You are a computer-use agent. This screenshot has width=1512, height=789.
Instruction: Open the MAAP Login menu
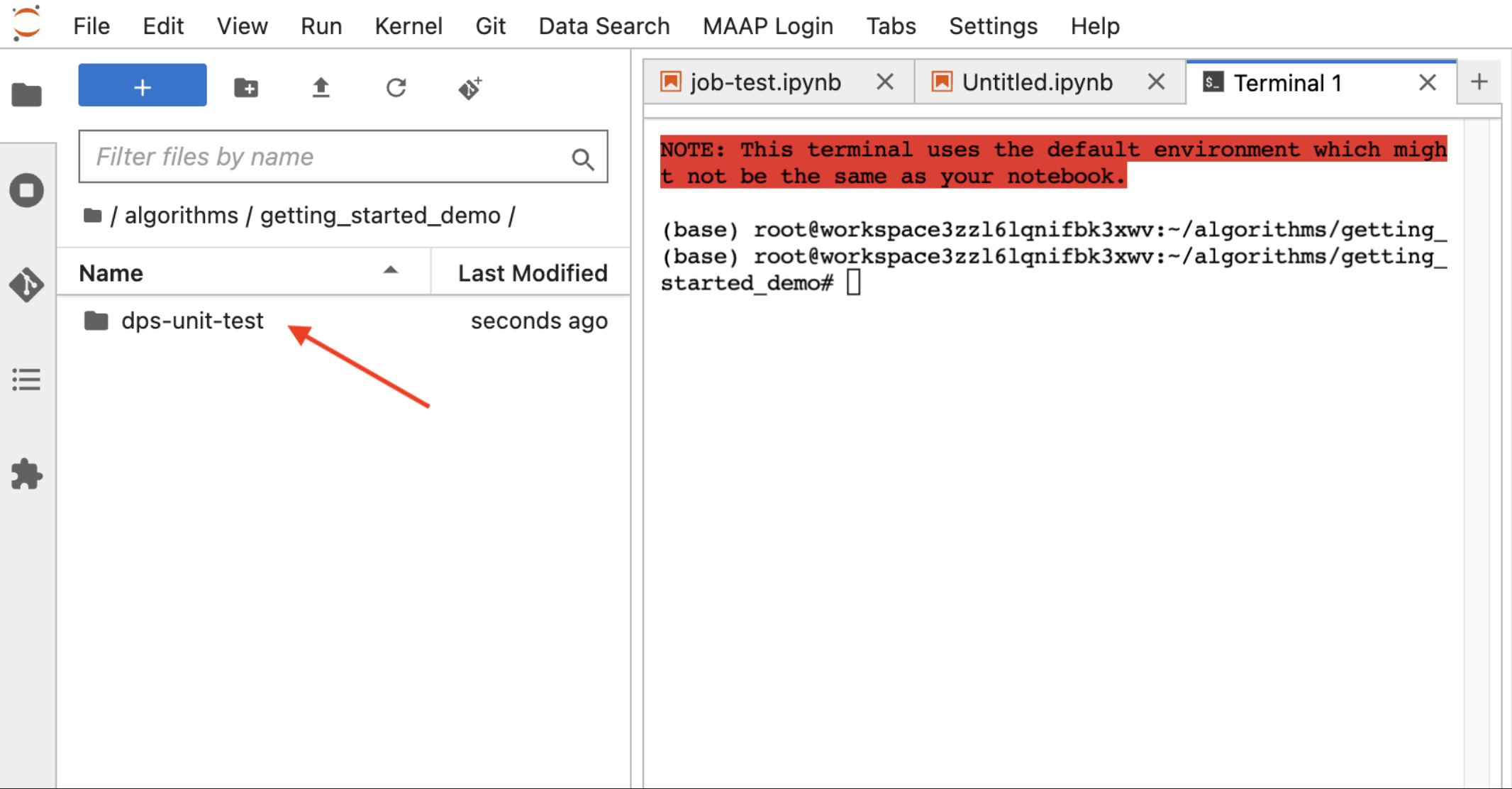(x=768, y=26)
